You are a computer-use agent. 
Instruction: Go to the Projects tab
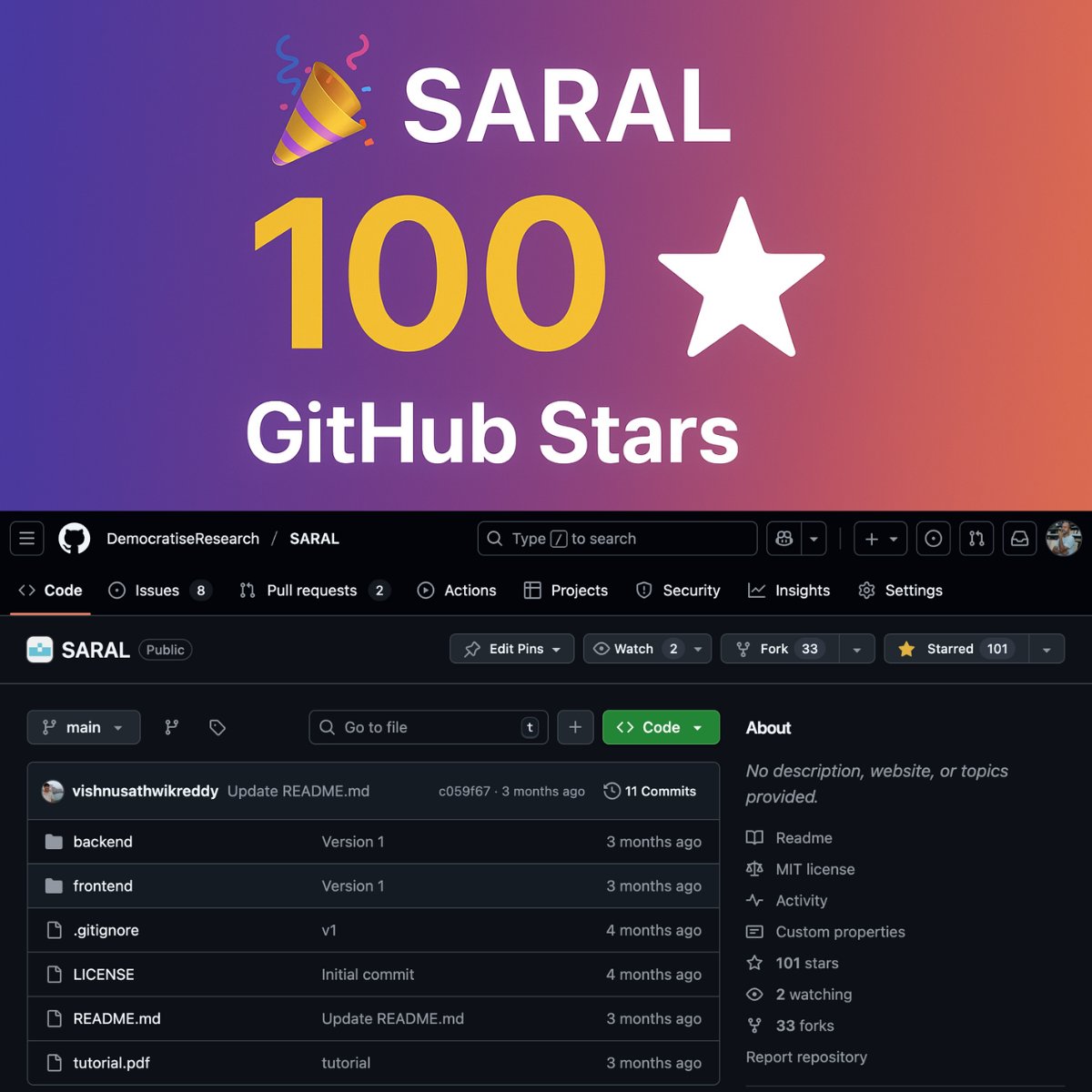pos(566,591)
